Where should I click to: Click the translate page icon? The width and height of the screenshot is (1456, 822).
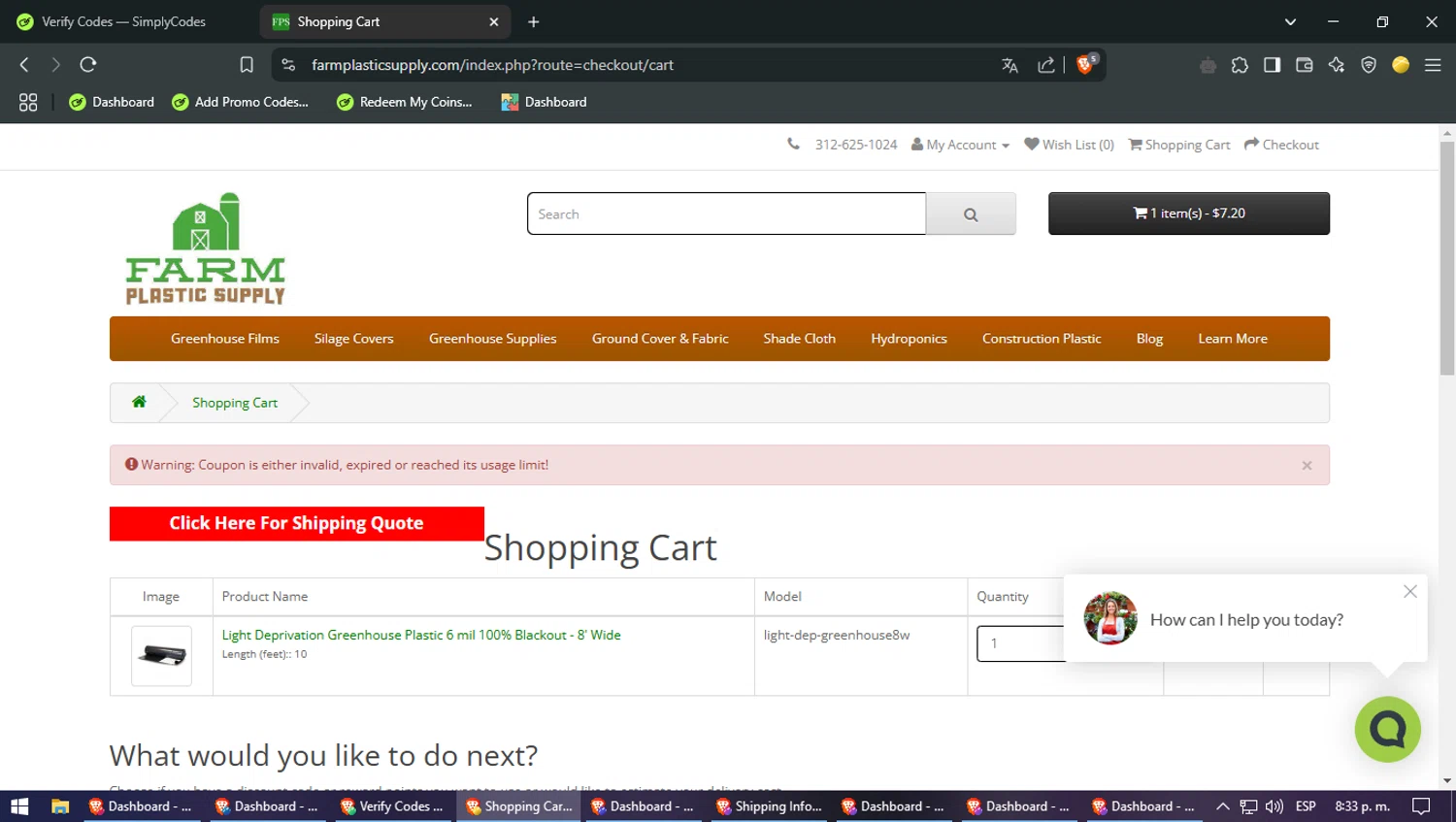1009,65
